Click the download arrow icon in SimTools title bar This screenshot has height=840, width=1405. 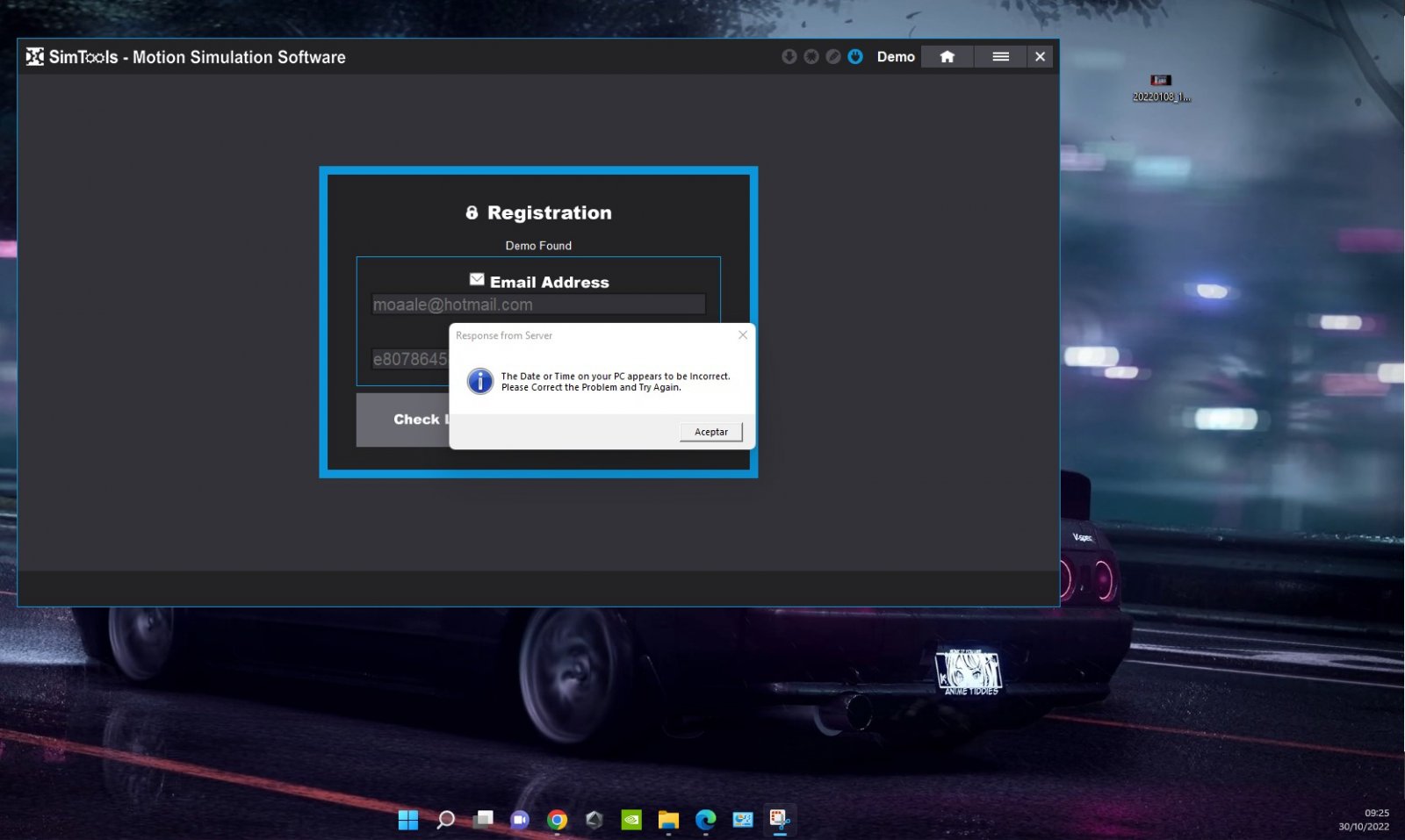pos(789,56)
